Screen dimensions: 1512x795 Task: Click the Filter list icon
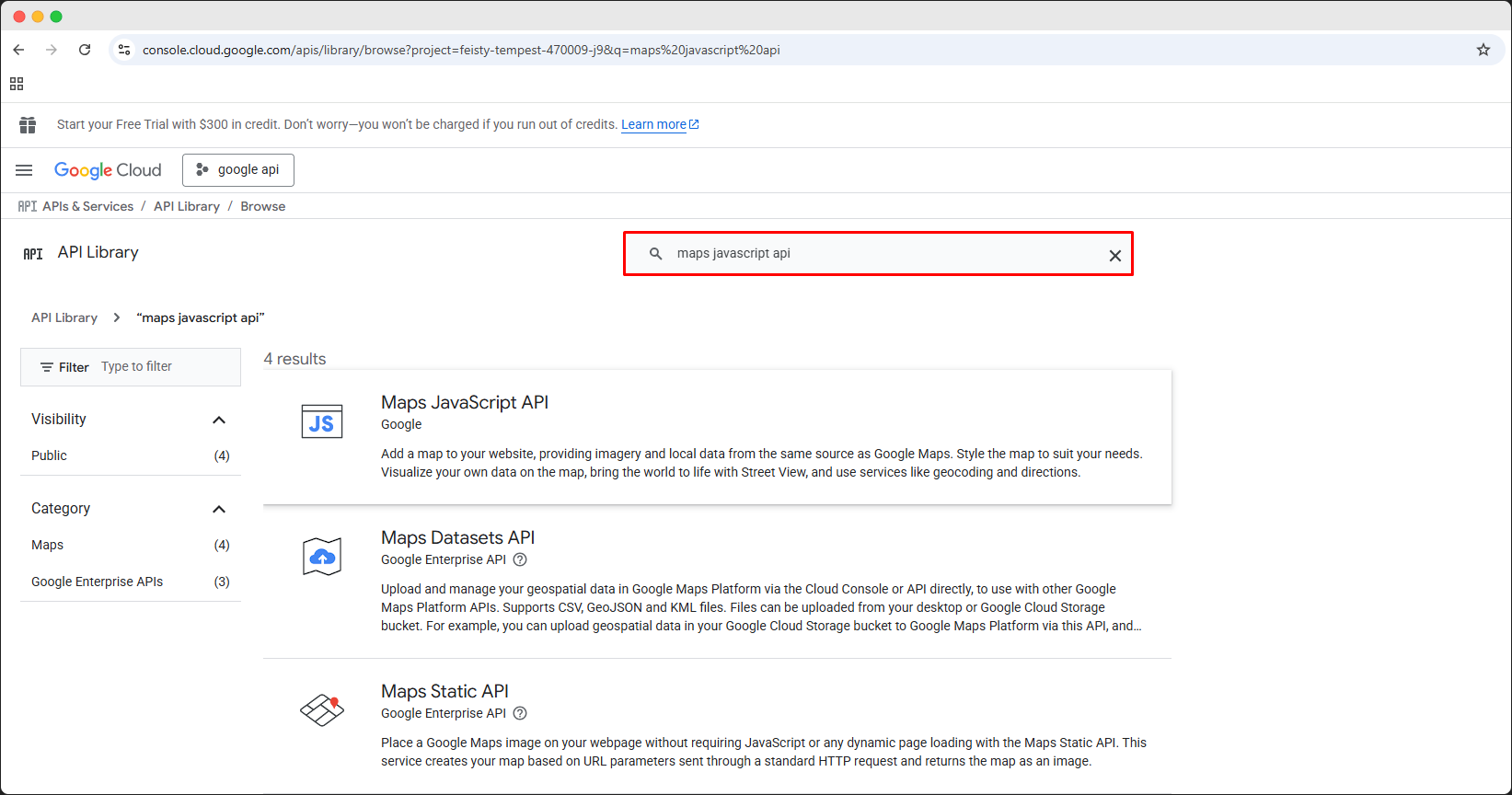pos(47,367)
